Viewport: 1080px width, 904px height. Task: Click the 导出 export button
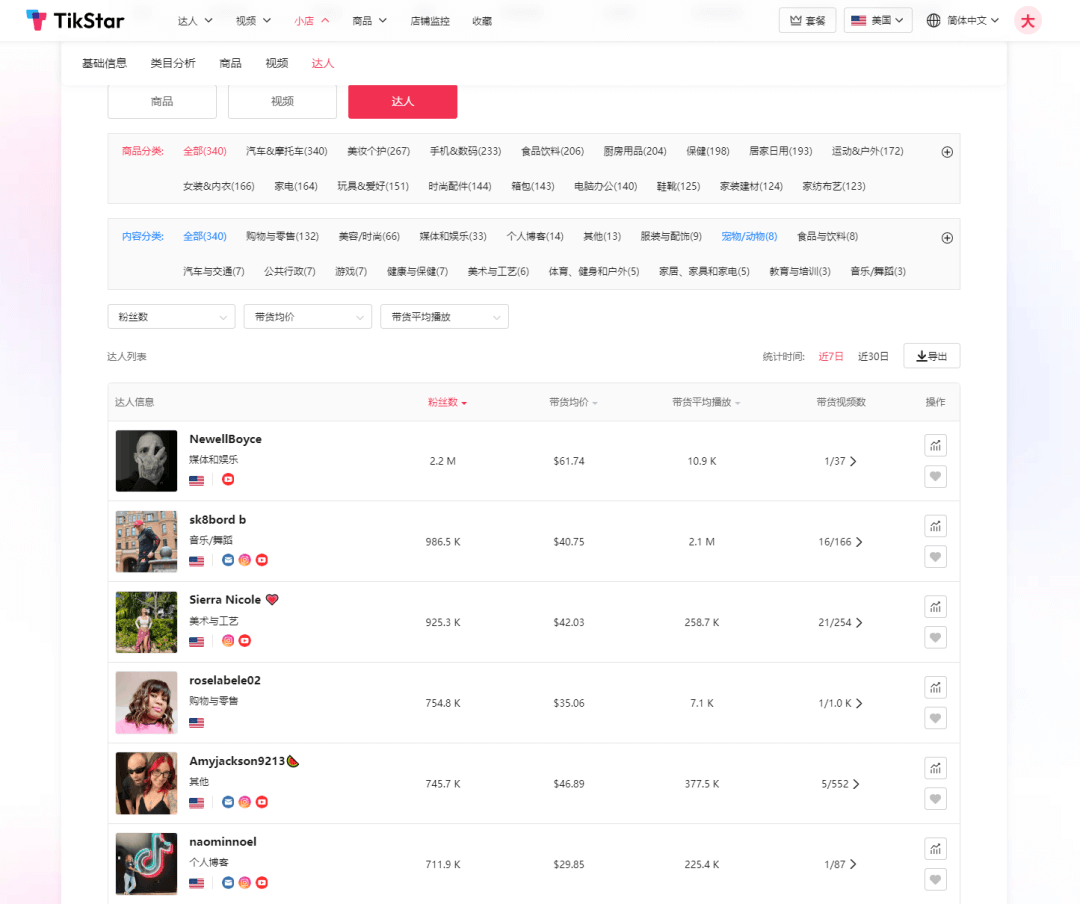coord(931,356)
